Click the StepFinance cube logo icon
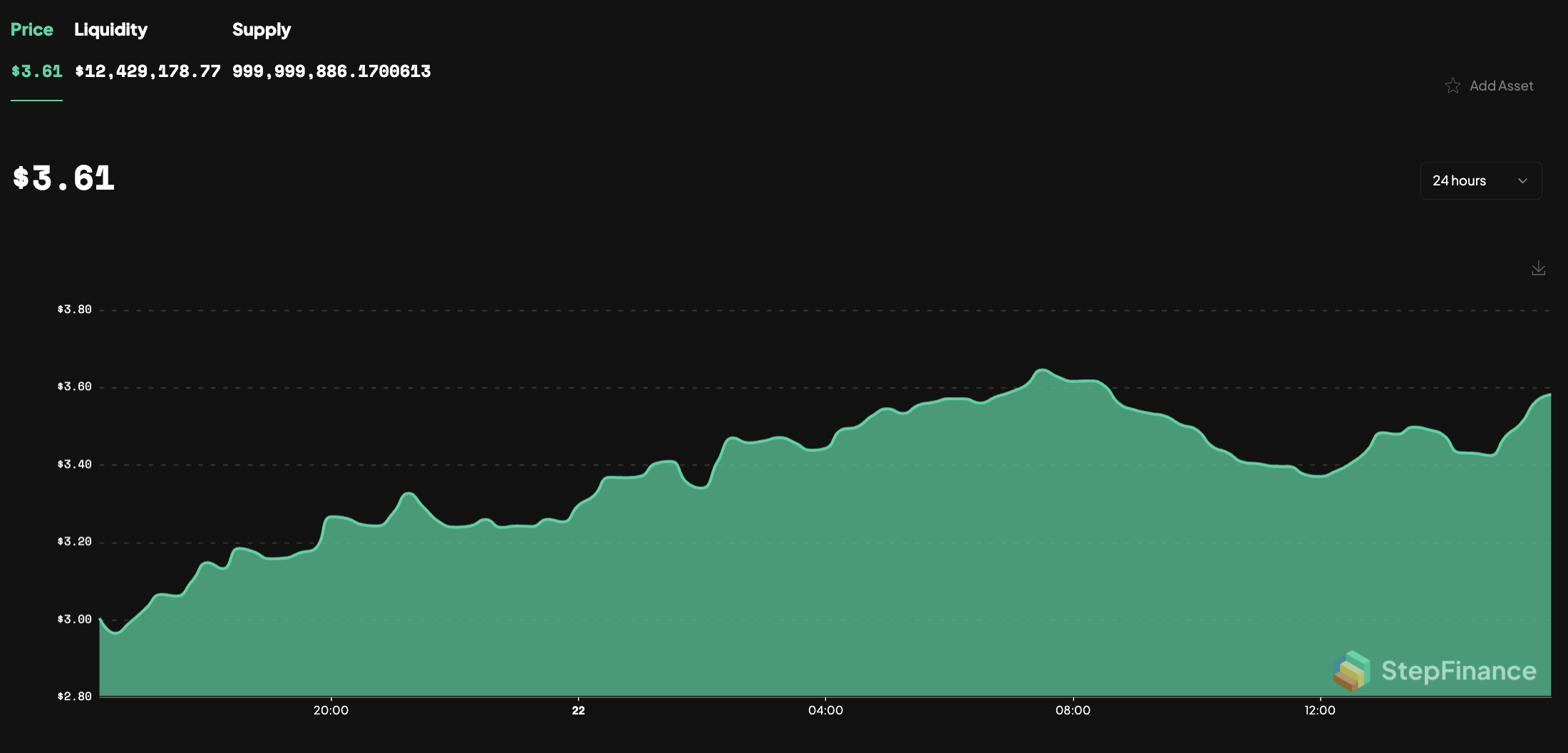This screenshot has width=1568, height=753. (x=1351, y=671)
